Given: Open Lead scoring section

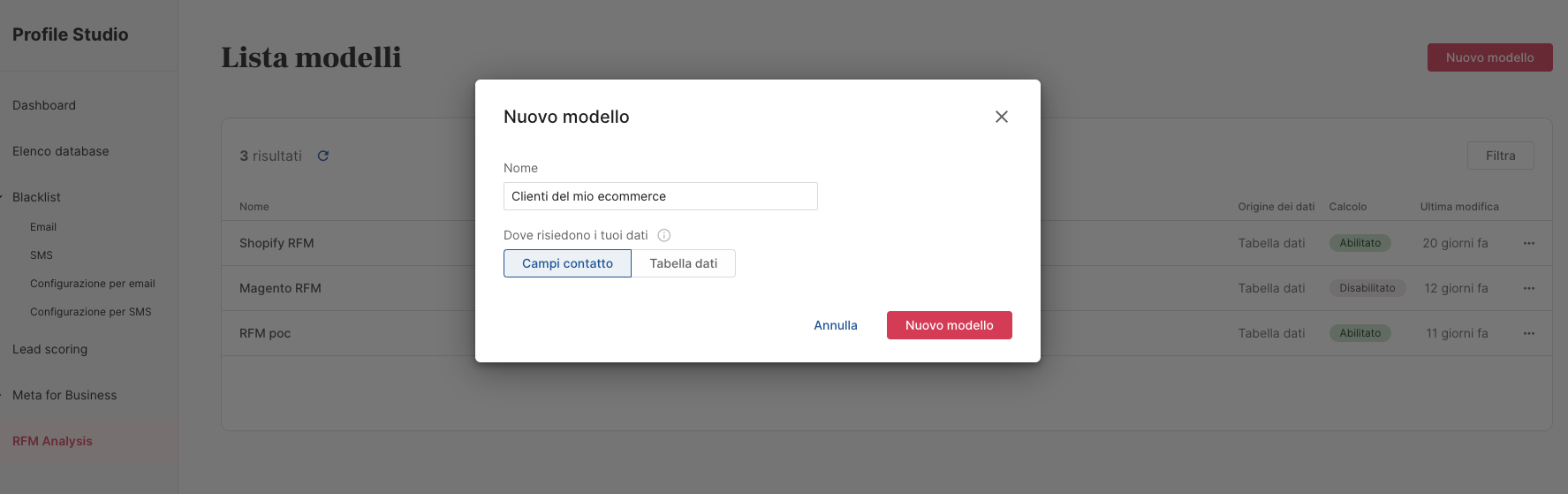Looking at the screenshot, I should click(x=50, y=349).
